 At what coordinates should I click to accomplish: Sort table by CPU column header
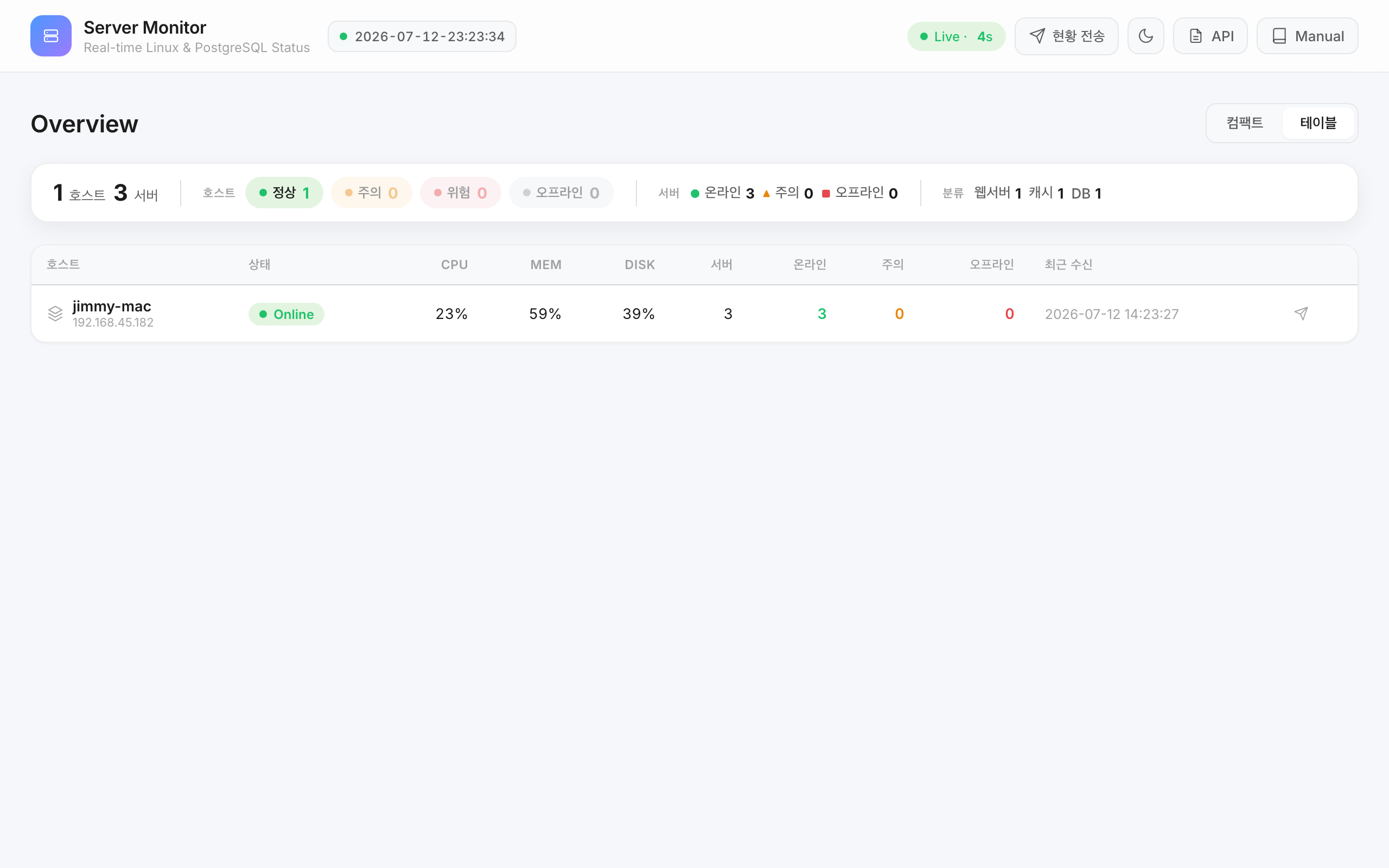point(454,265)
